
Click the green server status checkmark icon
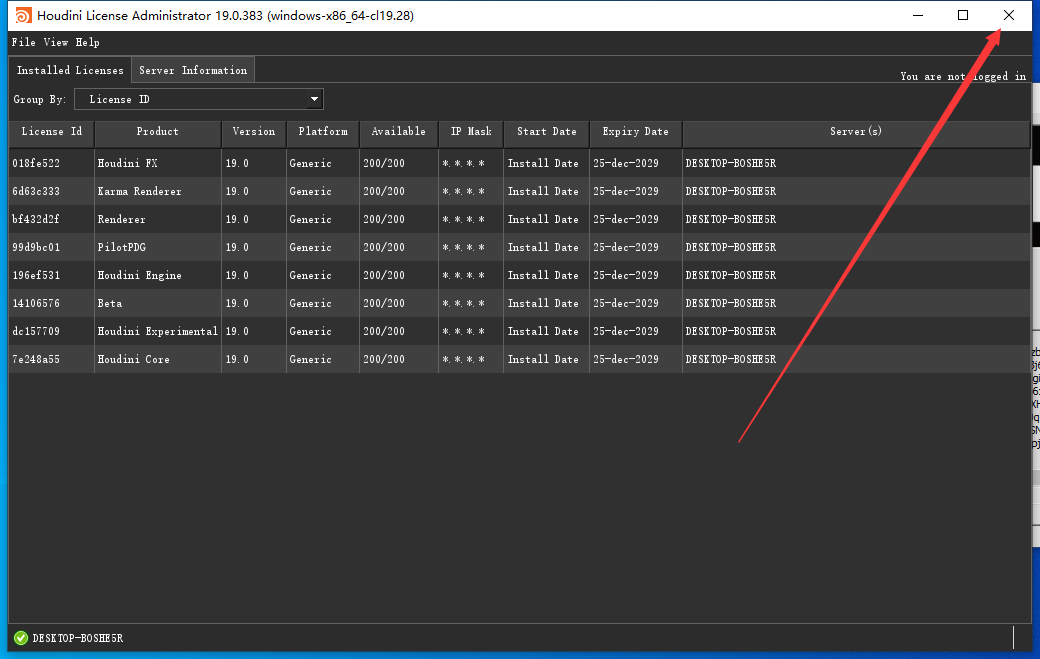click(x=20, y=638)
